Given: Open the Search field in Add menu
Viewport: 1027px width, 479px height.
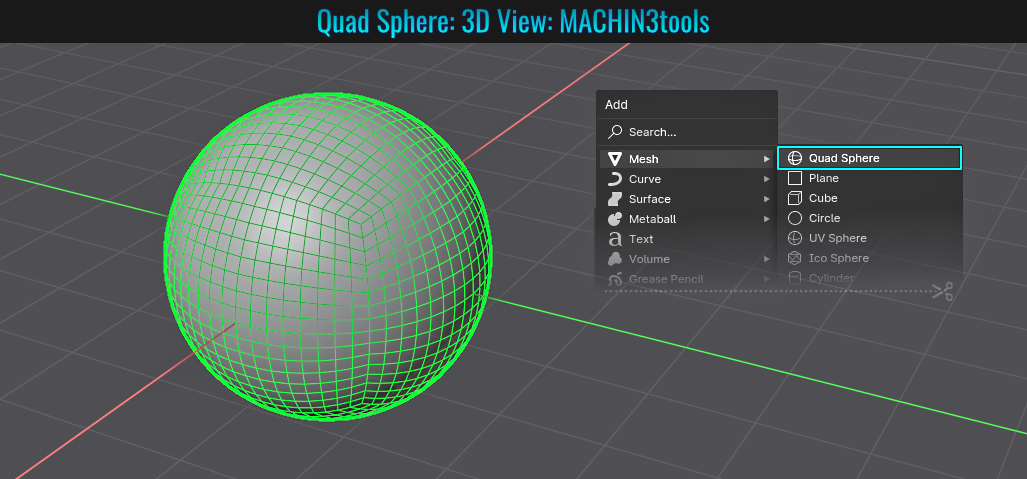Looking at the screenshot, I should click(x=686, y=132).
